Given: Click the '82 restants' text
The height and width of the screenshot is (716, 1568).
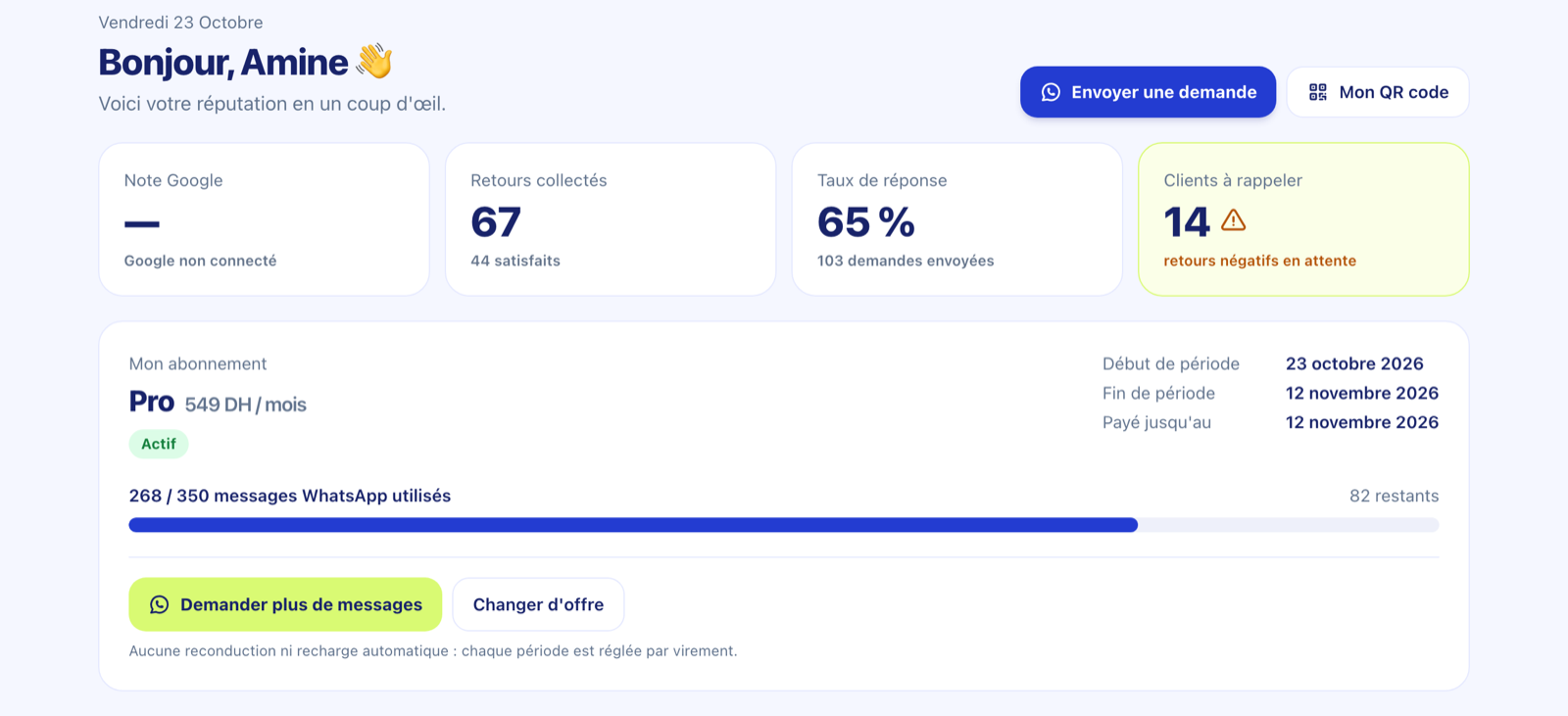Looking at the screenshot, I should [1395, 496].
